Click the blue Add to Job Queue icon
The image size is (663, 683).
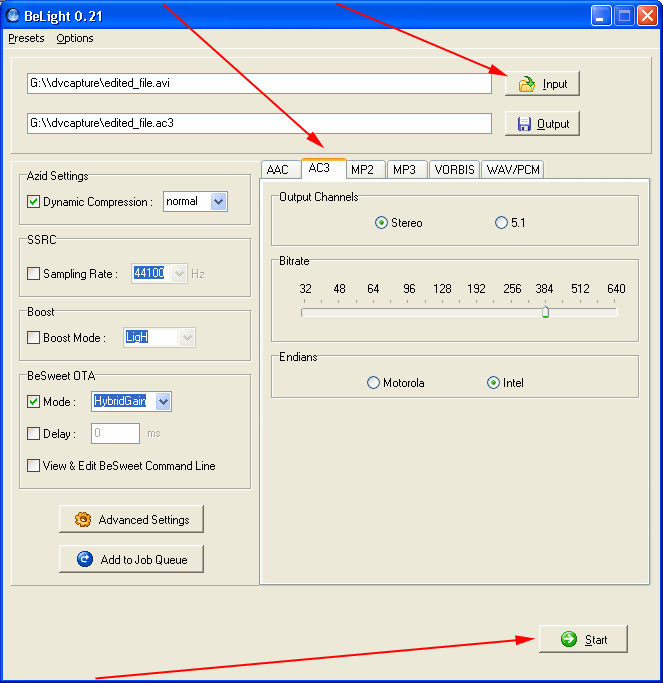tap(84, 559)
